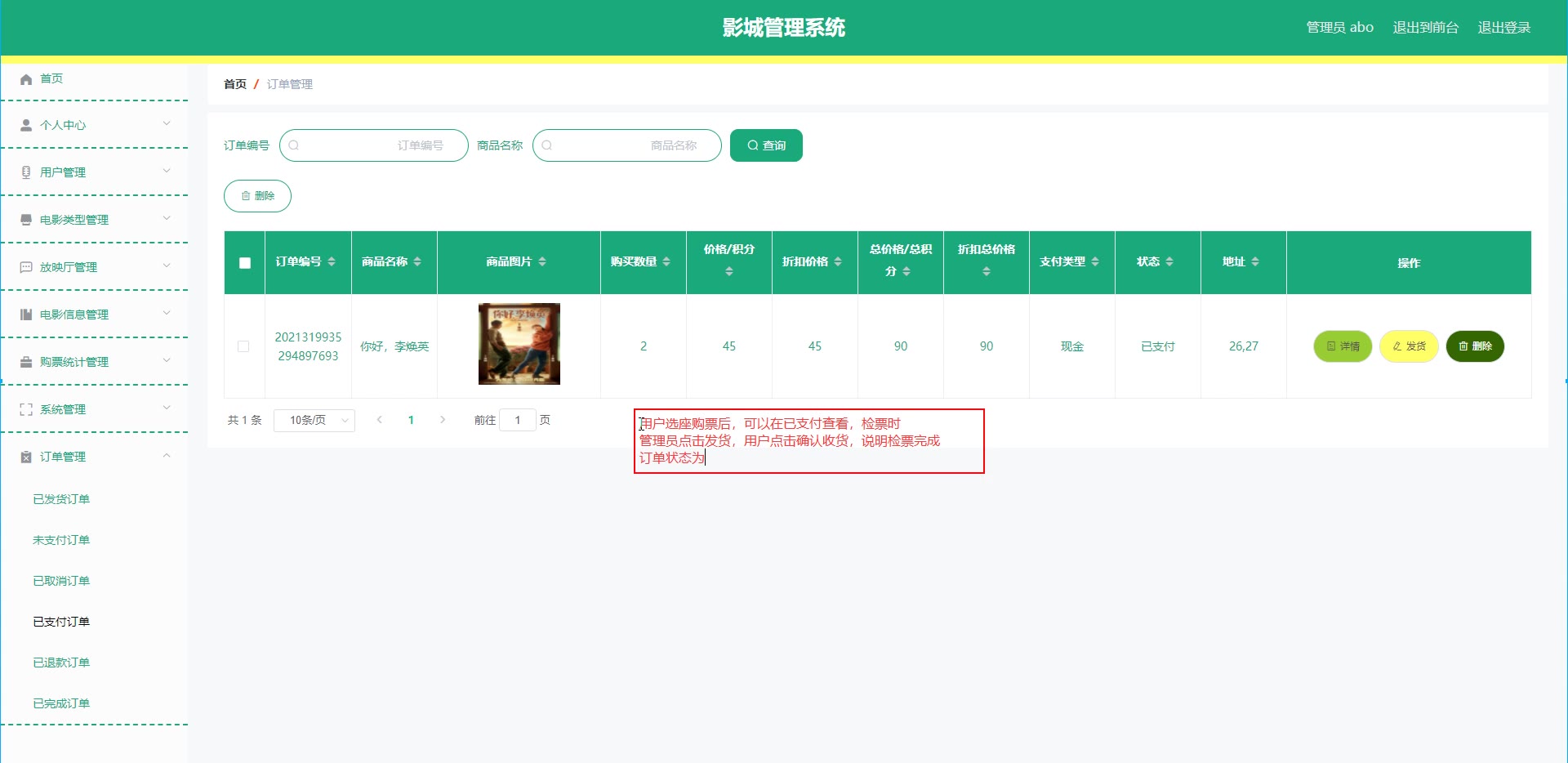Check the row for order 2021319935294897693

tap(243, 346)
